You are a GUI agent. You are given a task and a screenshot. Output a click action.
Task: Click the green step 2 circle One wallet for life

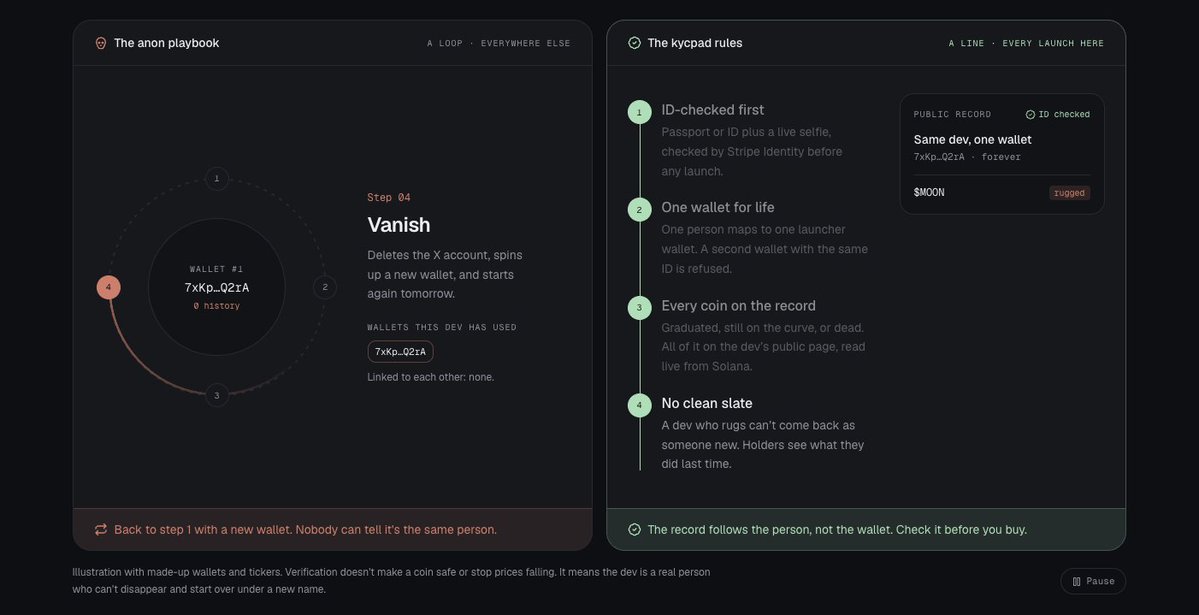click(x=640, y=210)
